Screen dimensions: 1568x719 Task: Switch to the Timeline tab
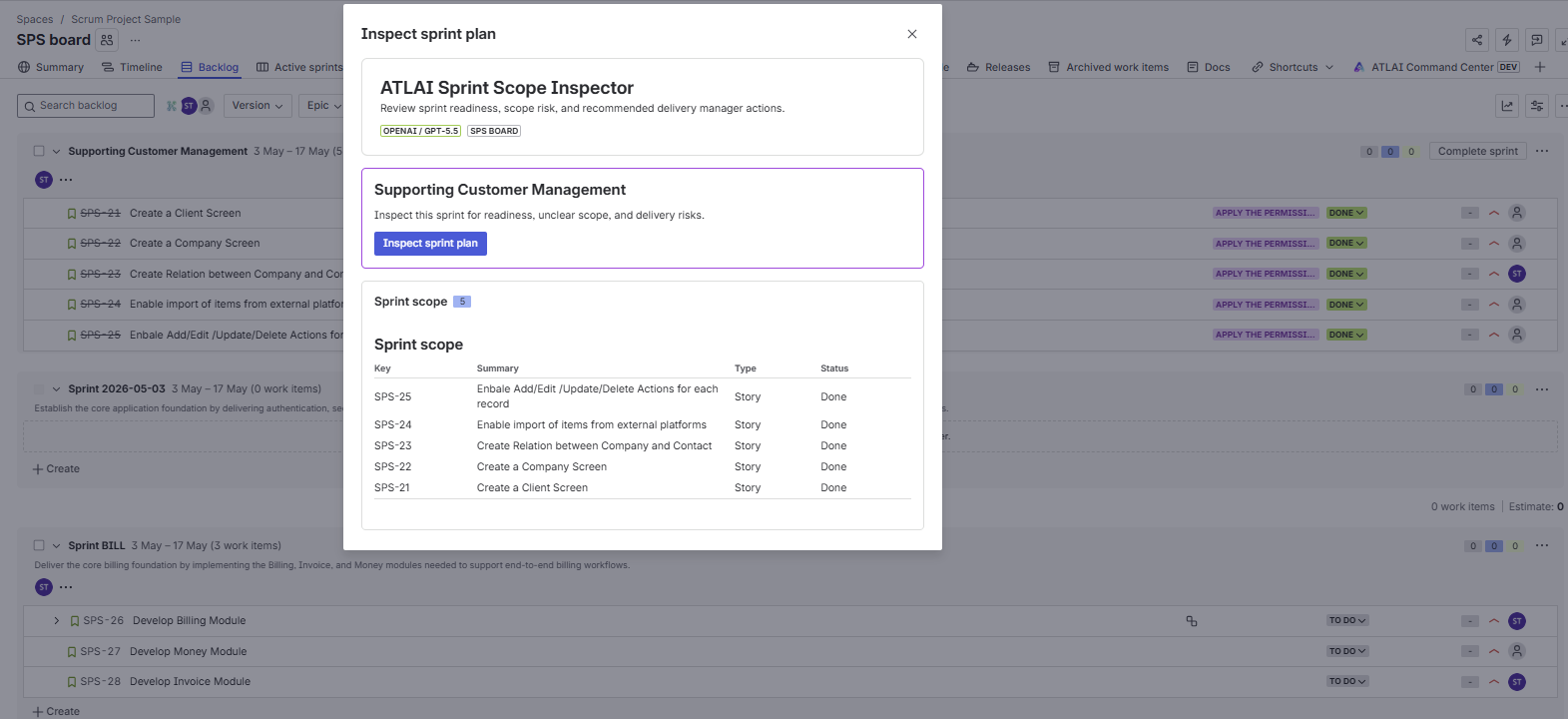(x=132, y=67)
